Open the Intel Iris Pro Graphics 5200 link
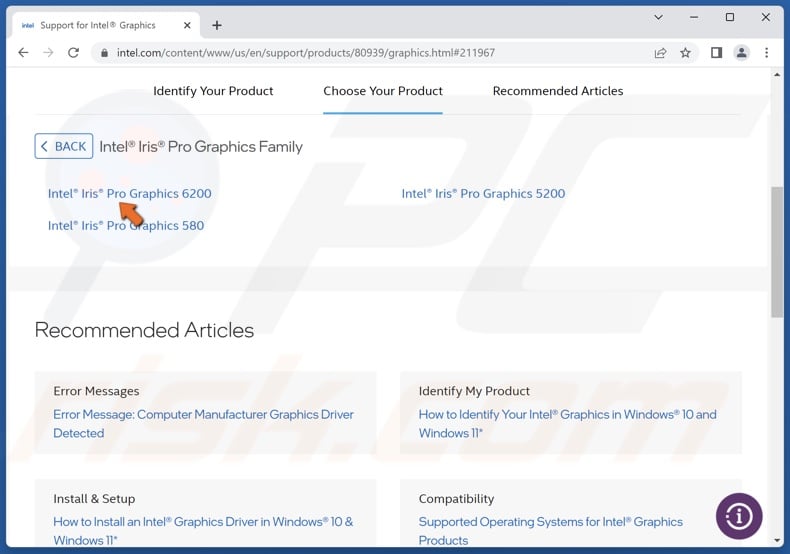Viewport: 790px width, 554px height. coord(483,194)
